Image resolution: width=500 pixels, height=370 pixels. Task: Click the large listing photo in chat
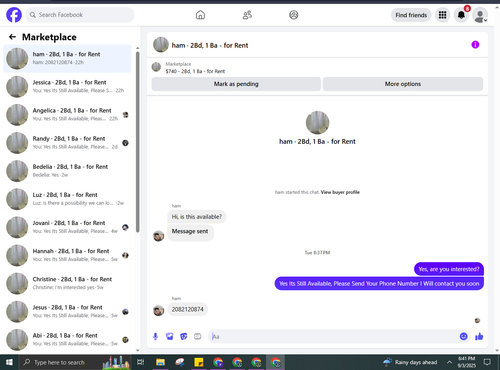[x=317, y=123]
